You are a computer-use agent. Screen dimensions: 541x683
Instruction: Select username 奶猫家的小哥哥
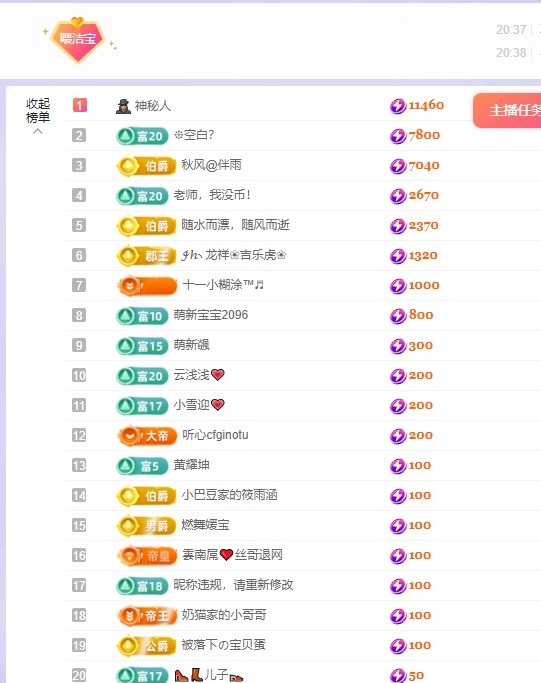[x=224, y=615]
